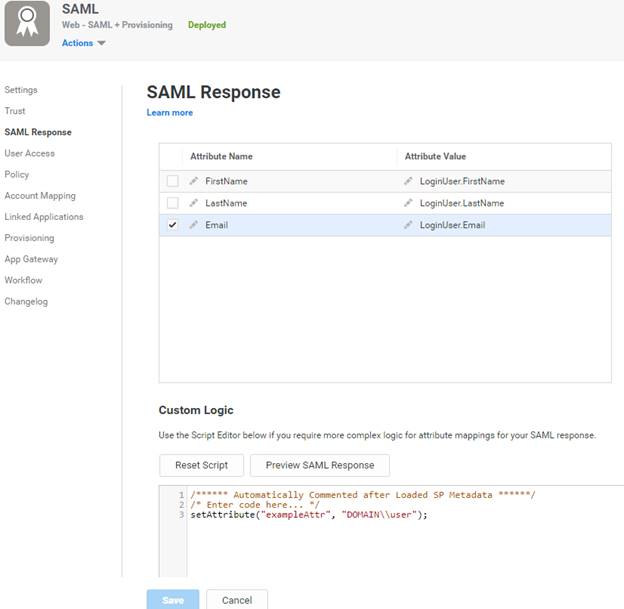Click pencil icon beside FirstName attribute name
624x609 pixels.
point(194,181)
